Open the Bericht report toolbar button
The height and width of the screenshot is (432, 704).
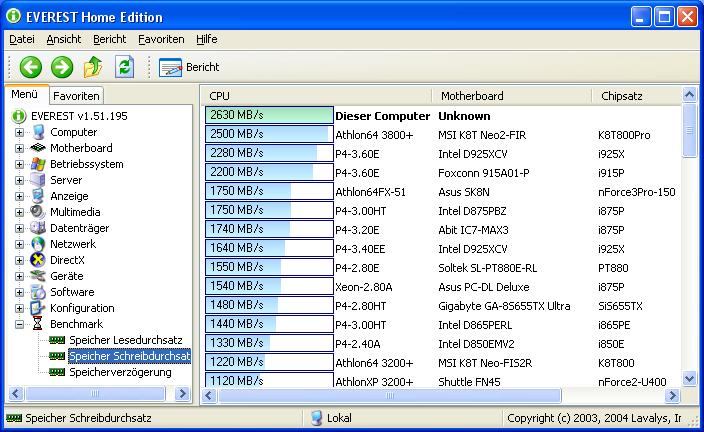pos(189,67)
